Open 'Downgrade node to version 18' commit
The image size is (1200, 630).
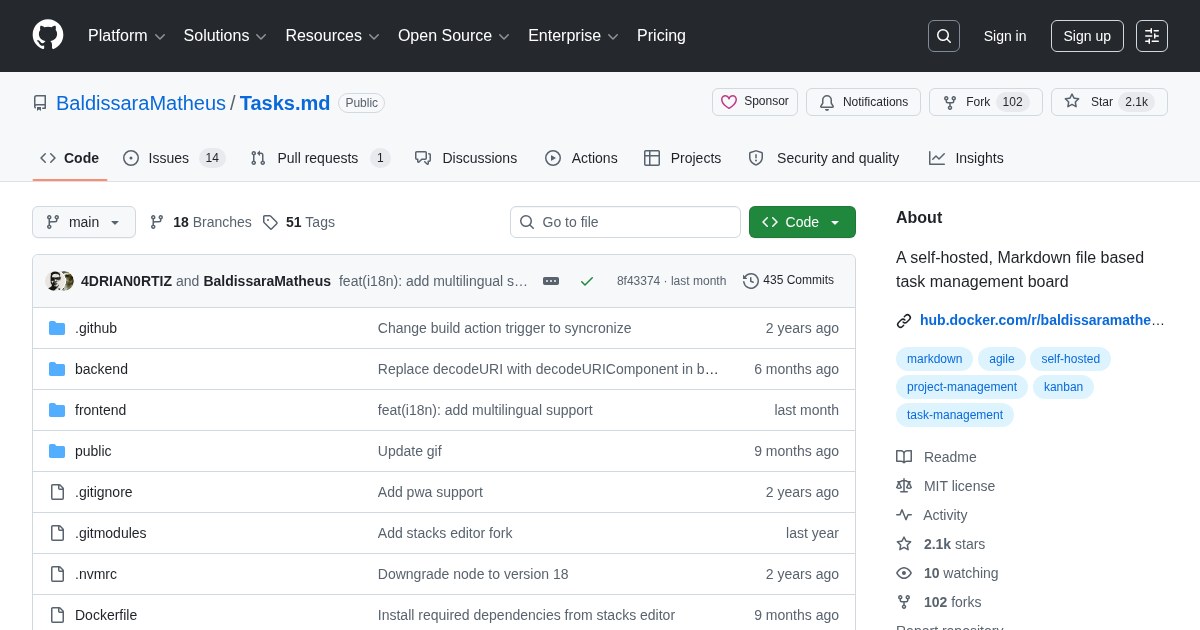tap(473, 574)
